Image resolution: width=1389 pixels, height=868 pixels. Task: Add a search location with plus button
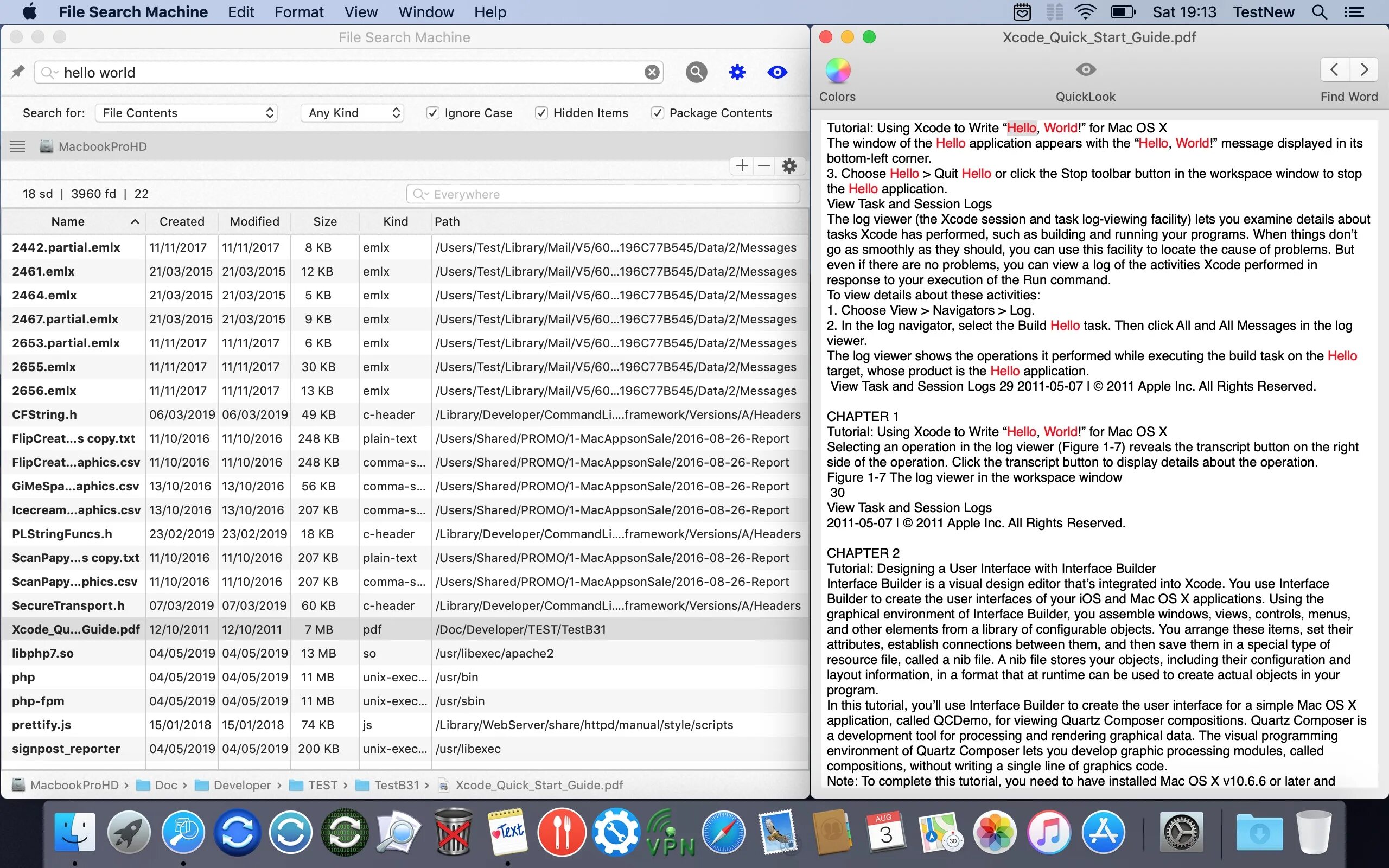tap(742, 166)
